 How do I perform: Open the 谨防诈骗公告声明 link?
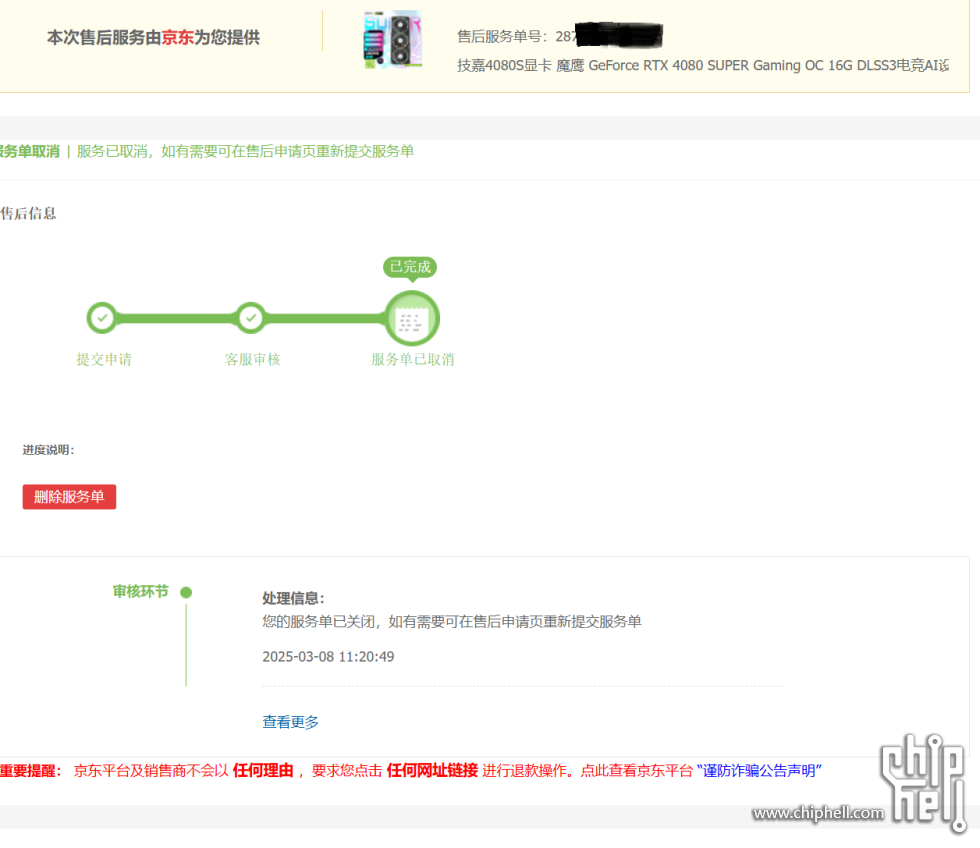(x=759, y=771)
